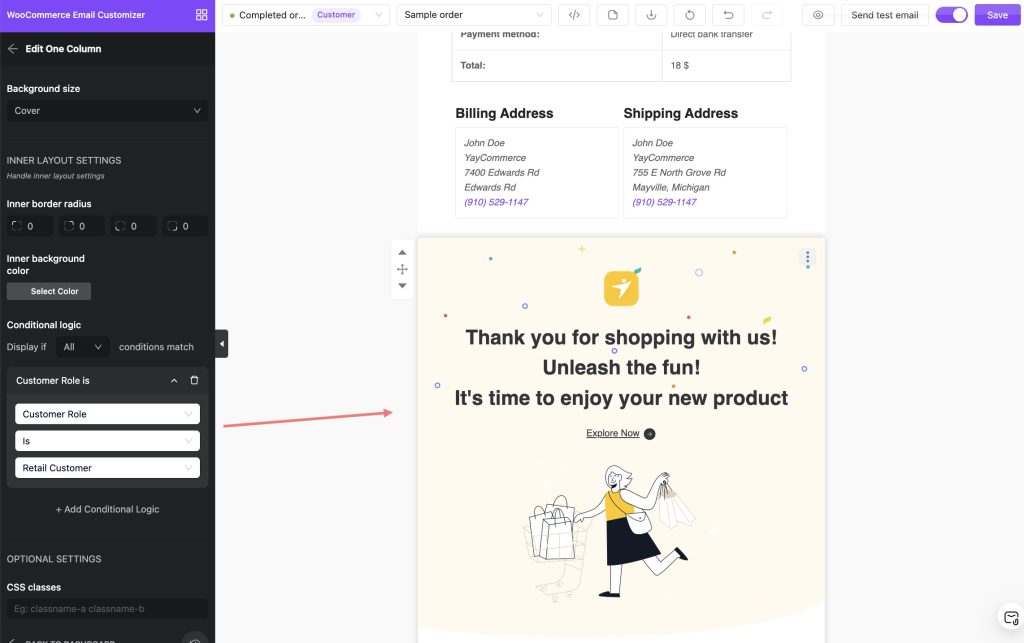Click Select Color for inner background
The height and width of the screenshot is (643, 1024).
(x=49, y=292)
